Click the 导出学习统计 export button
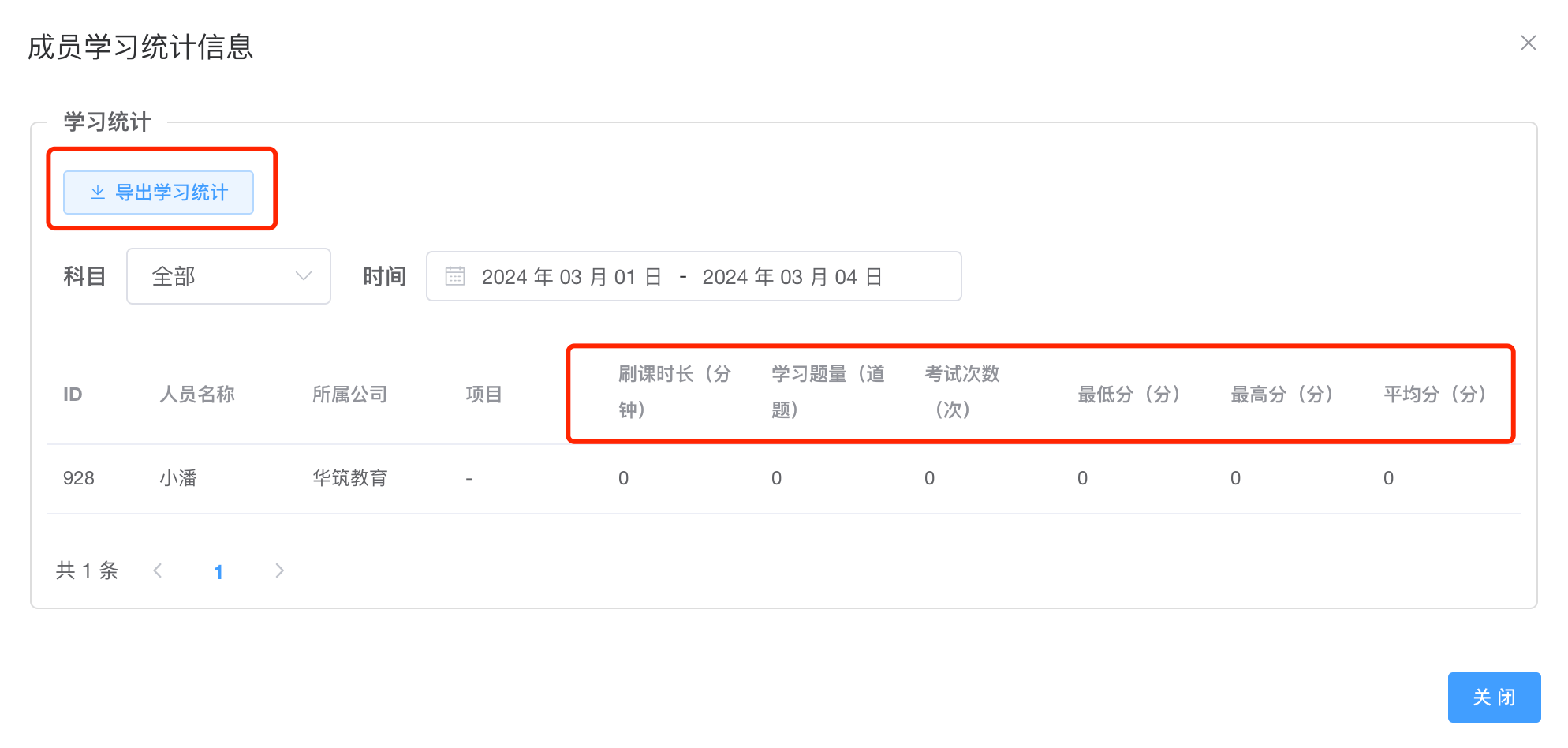This screenshot has height=748, width=1568. coord(159,193)
